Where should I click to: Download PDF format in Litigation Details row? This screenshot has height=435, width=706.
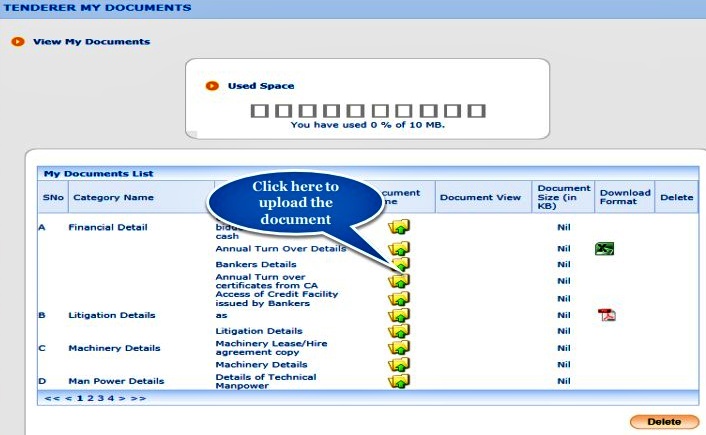pyautogui.click(x=606, y=315)
